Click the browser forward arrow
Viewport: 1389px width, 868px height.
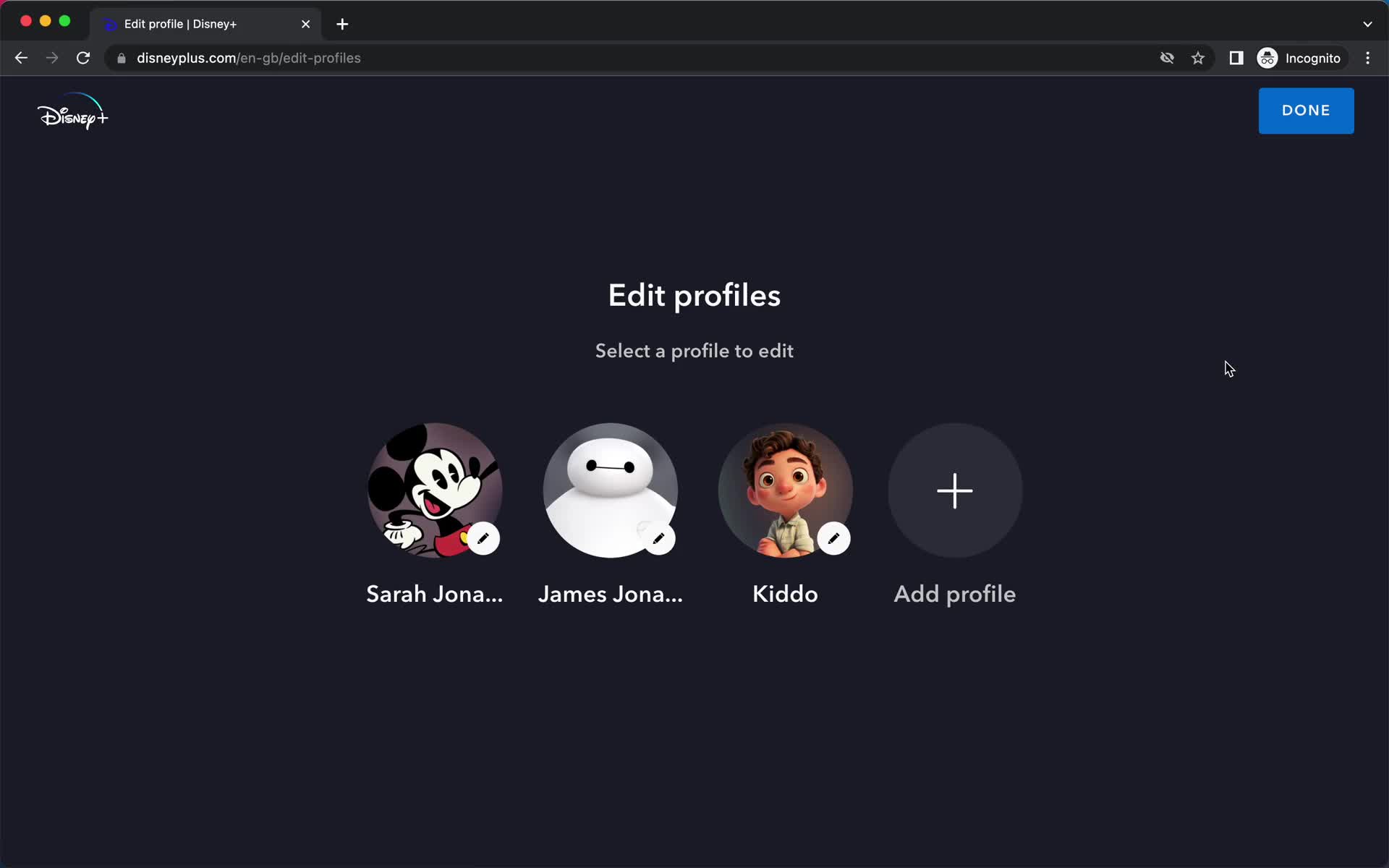tap(52, 58)
